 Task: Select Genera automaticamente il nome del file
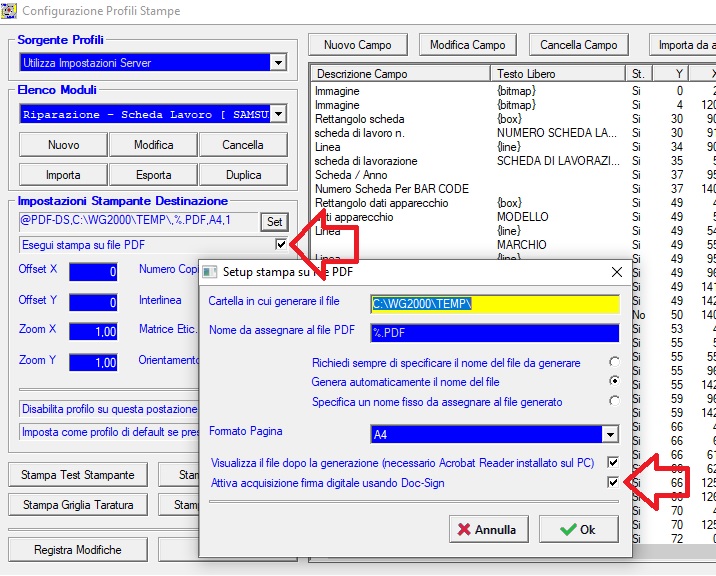[613, 381]
